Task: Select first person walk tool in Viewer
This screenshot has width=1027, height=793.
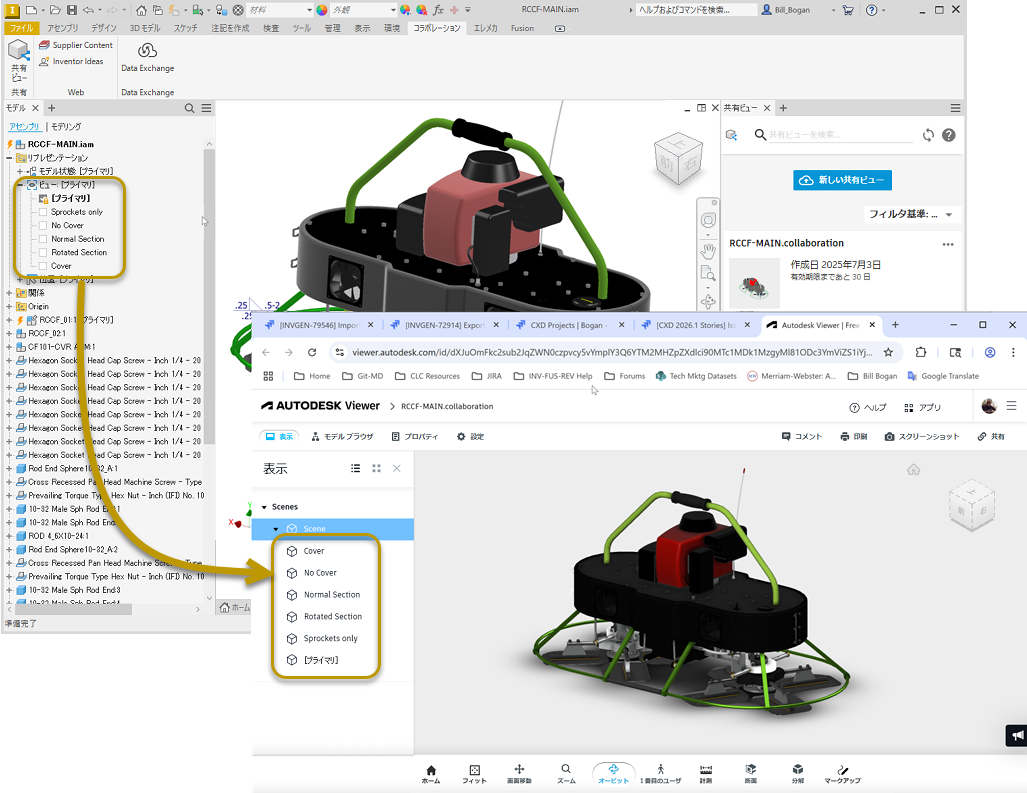Action: pos(660,773)
